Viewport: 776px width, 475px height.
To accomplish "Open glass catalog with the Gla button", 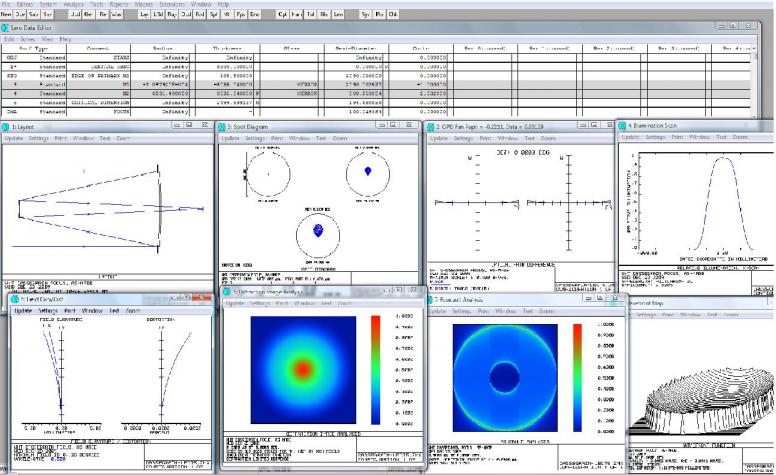I will 324,14.
